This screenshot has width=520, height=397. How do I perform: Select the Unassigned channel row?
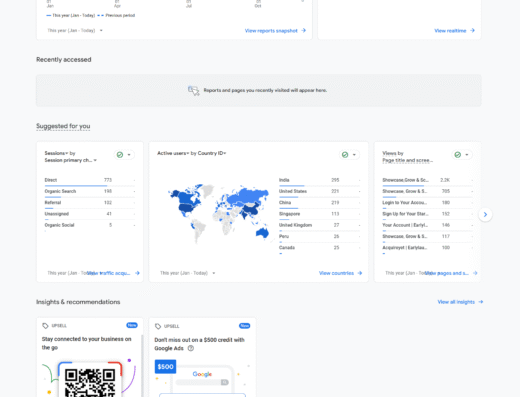click(x=90, y=214)
